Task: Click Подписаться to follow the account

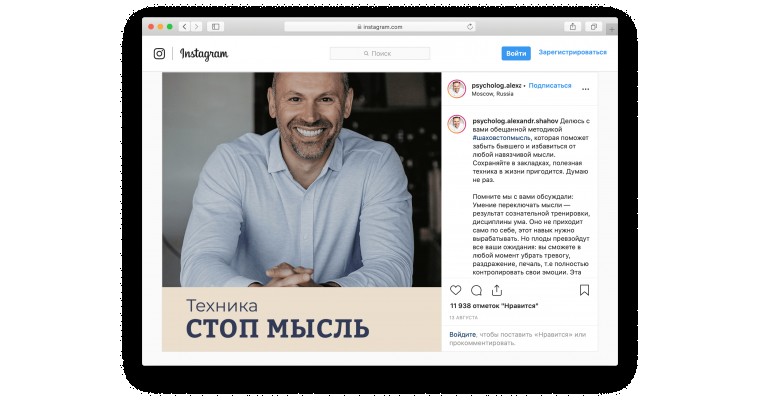Action: tap(550, 85)
